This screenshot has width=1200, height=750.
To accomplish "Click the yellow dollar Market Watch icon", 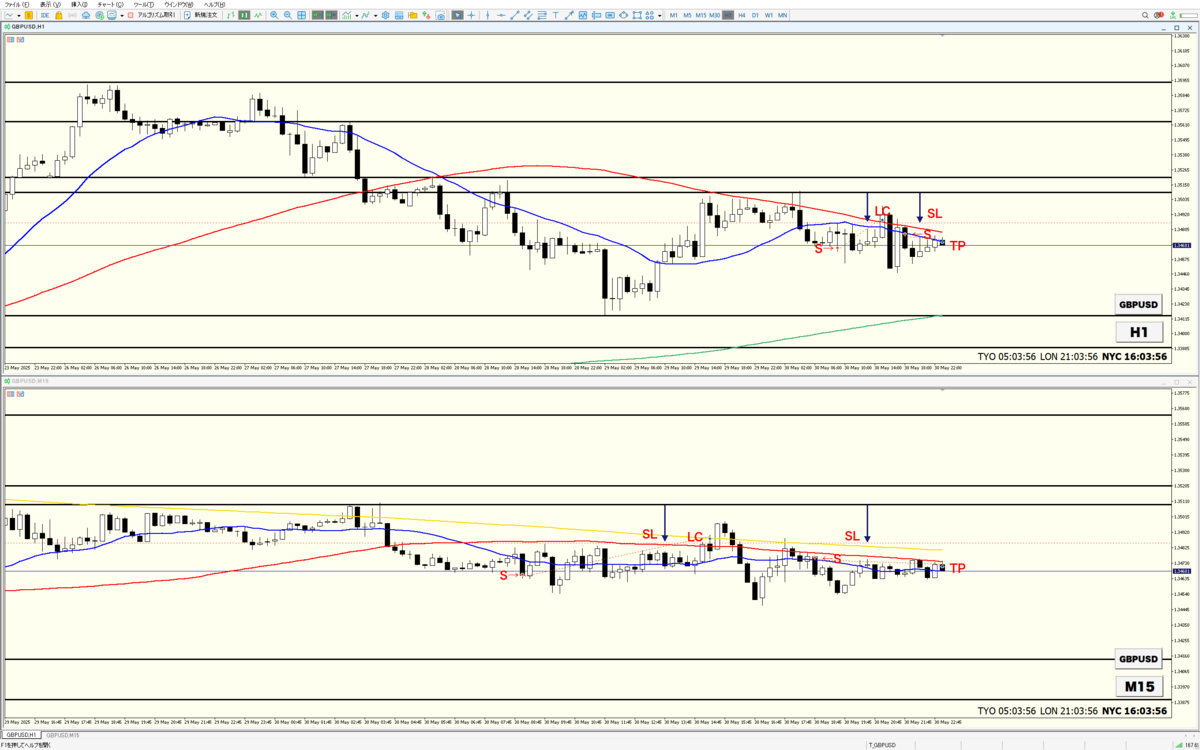I will tap(29, 15).
